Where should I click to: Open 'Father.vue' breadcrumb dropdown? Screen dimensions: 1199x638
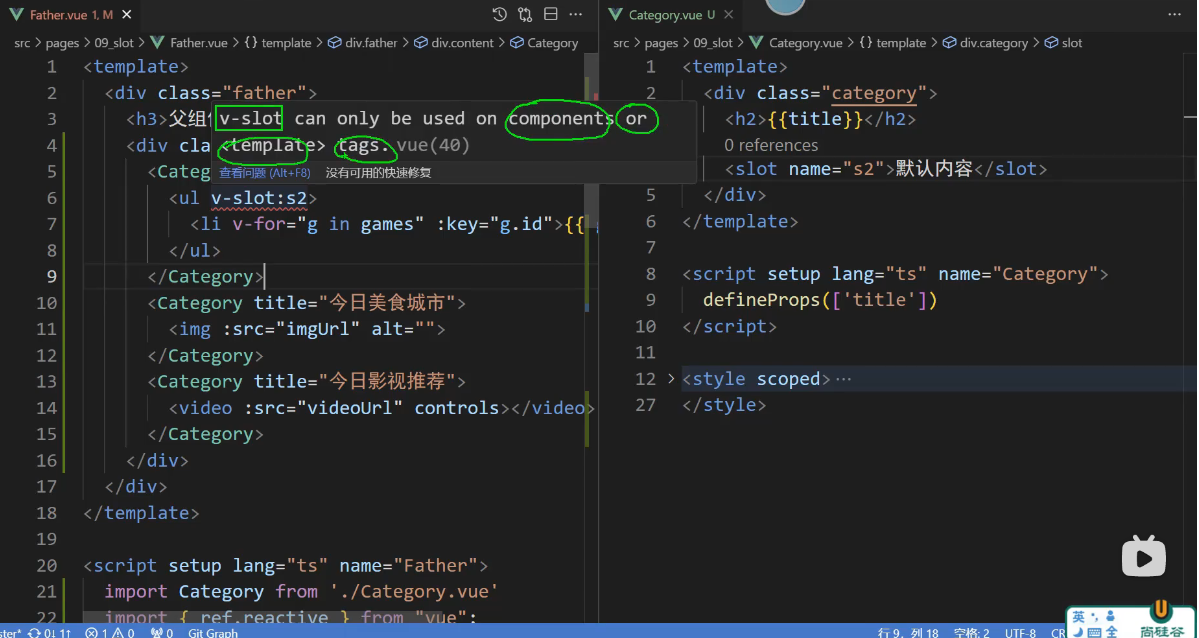198,43
